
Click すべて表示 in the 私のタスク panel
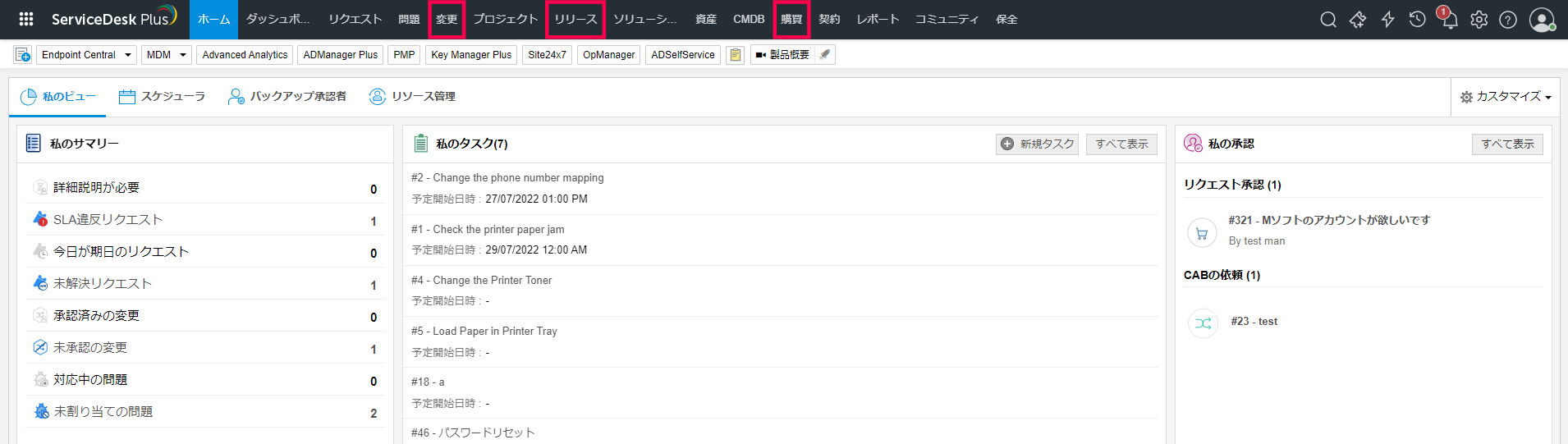click(x=1121, y=144)
